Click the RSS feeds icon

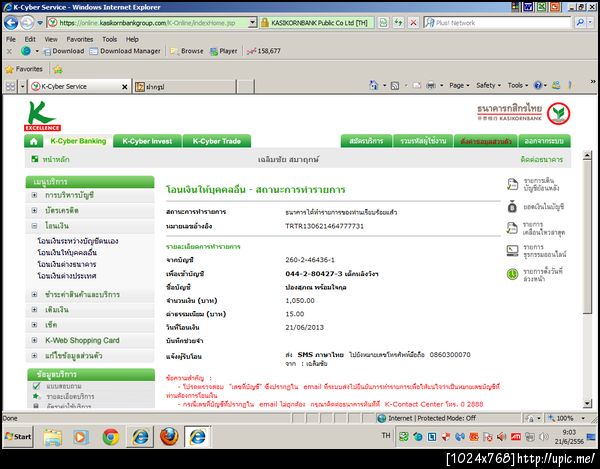tap(395, 86)
